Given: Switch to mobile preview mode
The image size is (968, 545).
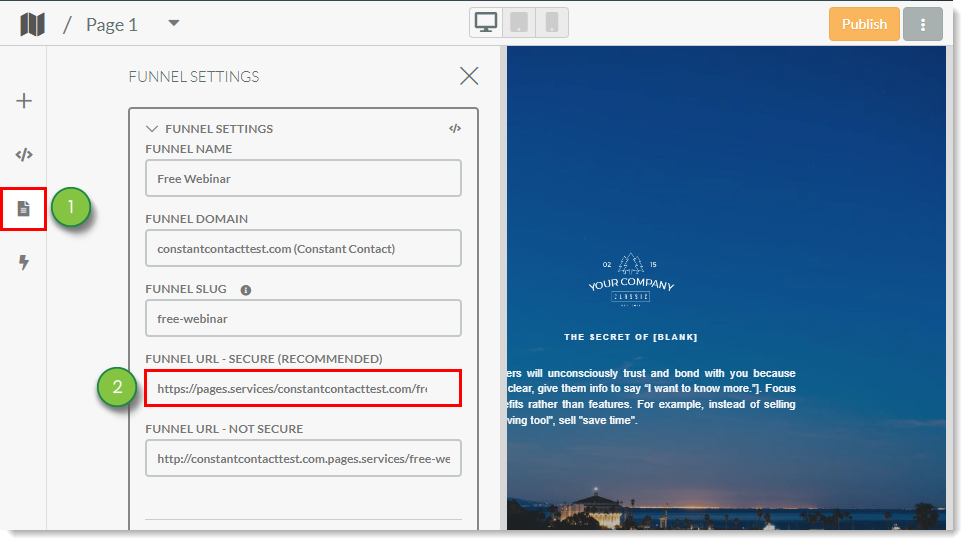Looking at the screenshot, I should [552, 23].
